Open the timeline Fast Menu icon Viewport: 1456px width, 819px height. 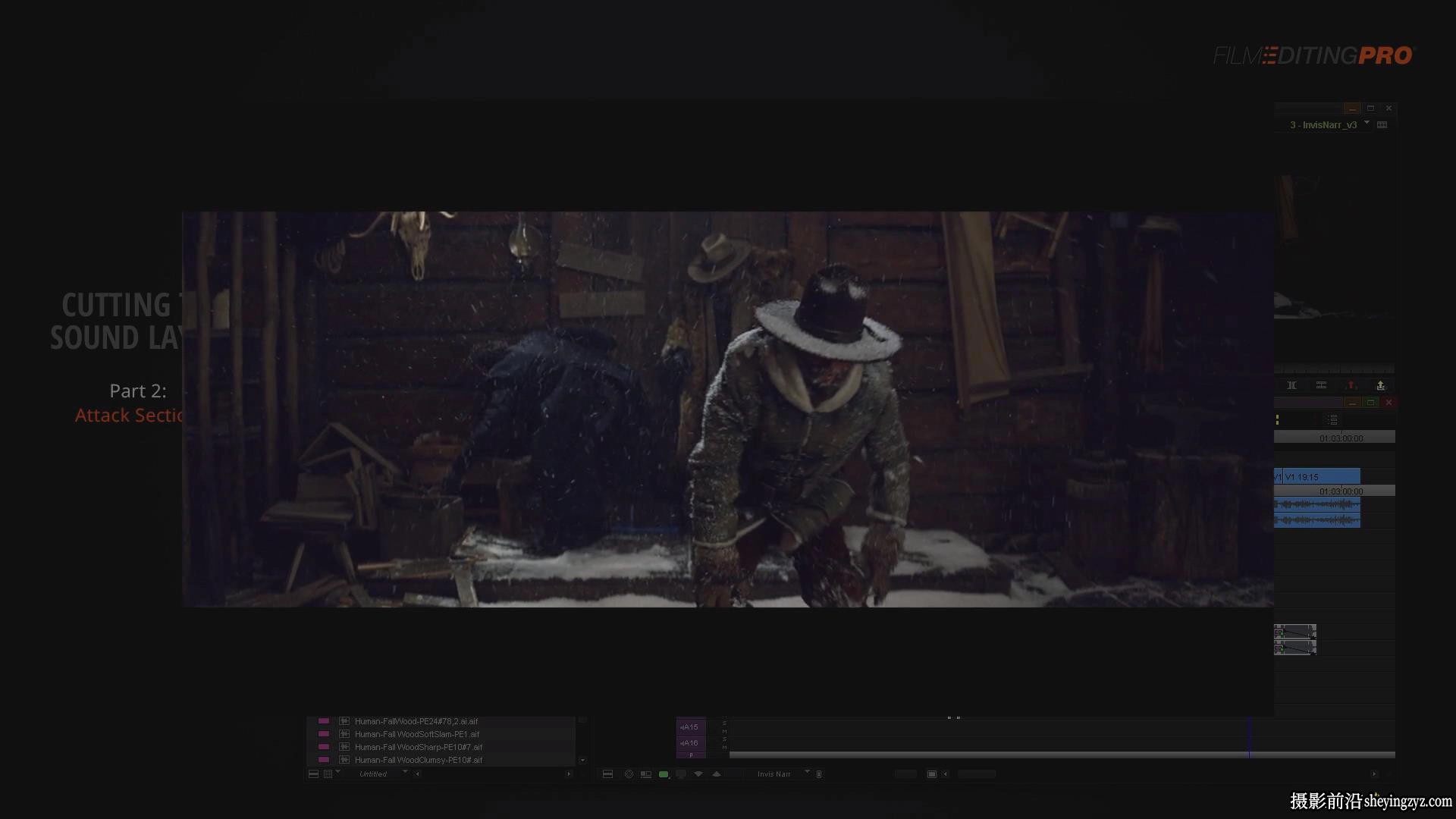(607, 774)
